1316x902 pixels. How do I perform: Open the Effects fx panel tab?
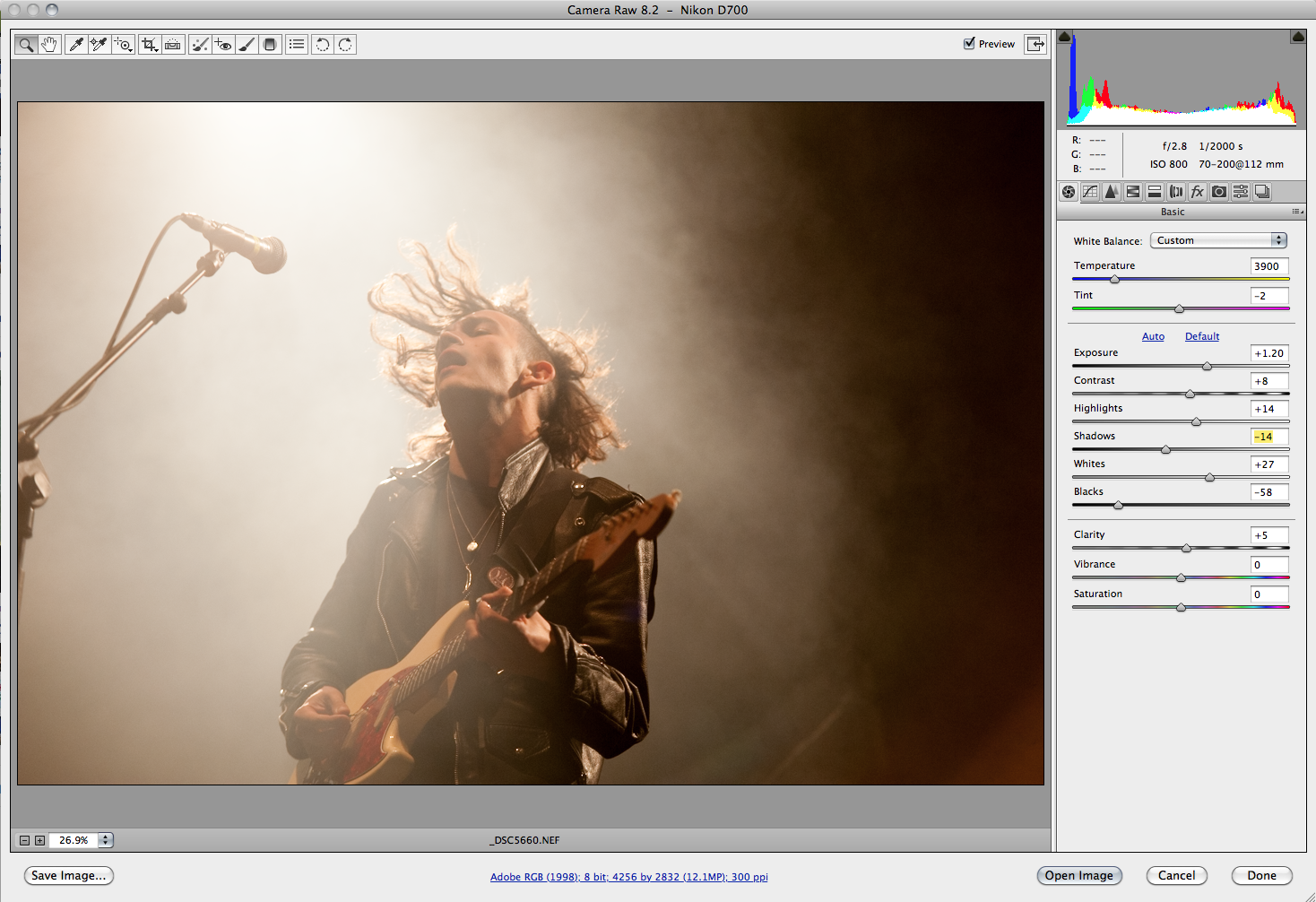pos(1198,192)
